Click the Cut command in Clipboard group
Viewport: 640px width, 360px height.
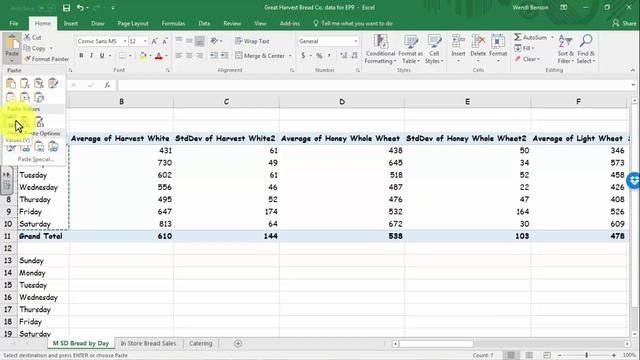point(33,37)
